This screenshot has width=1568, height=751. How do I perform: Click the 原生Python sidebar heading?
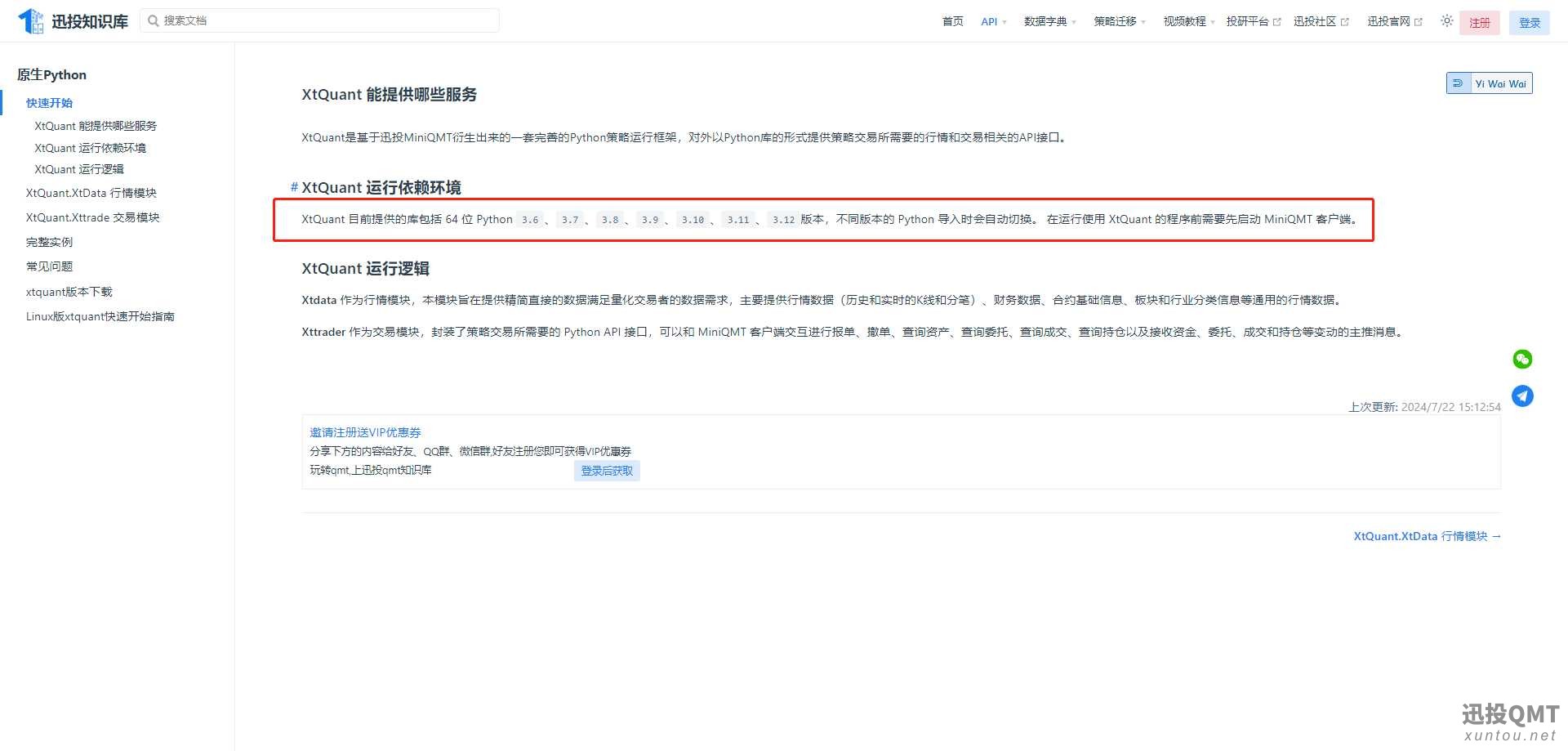coord(51,74)
